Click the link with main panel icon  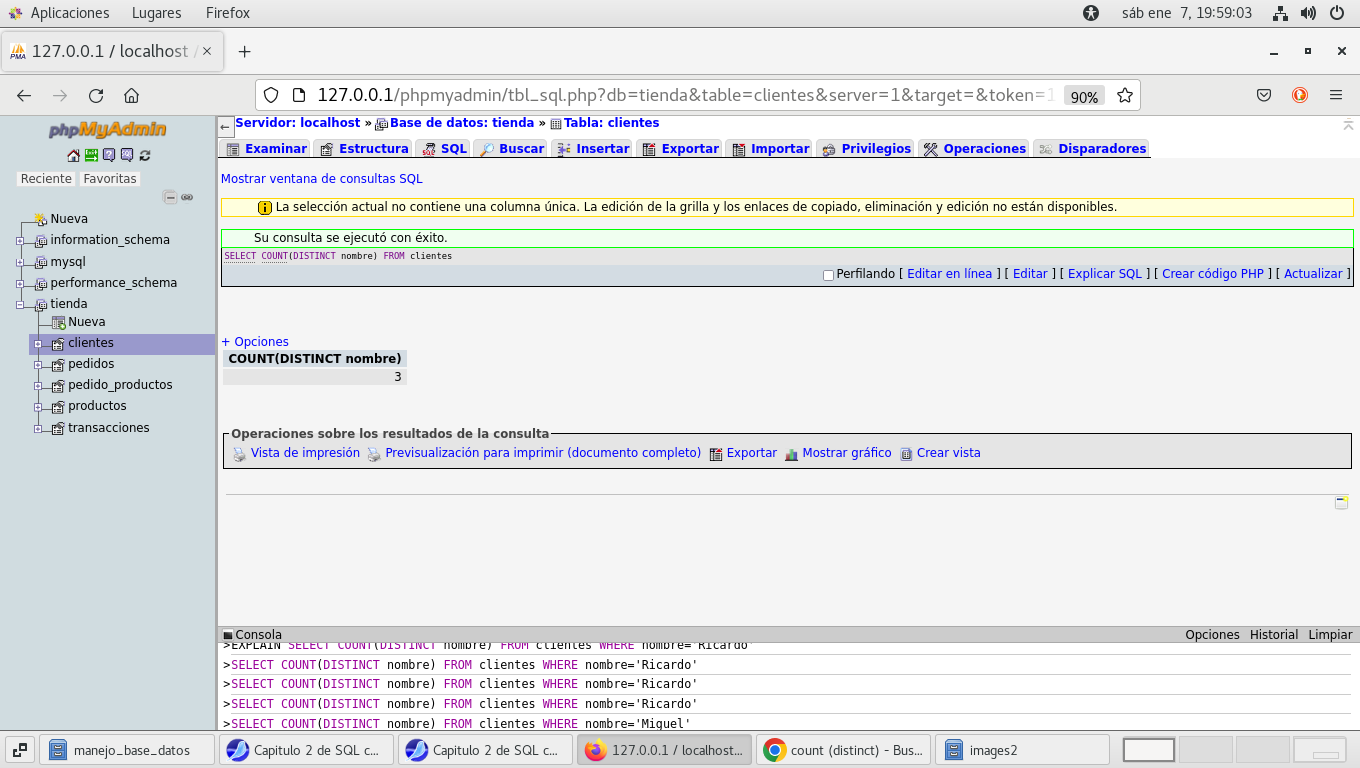186,198
